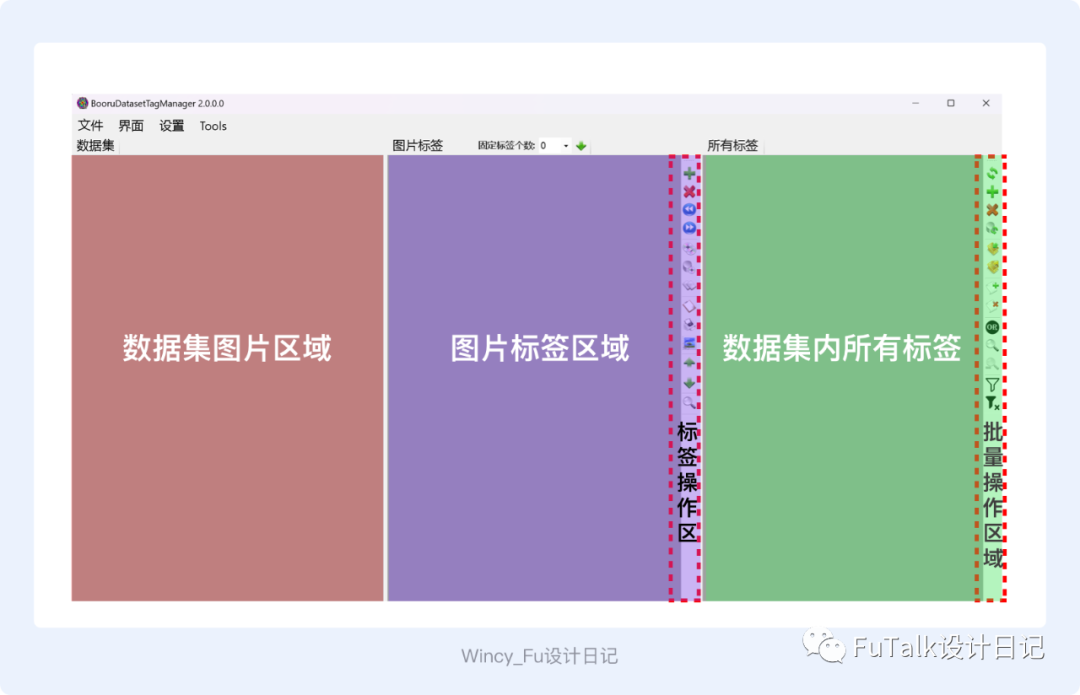
Task: Redo tag edit with blue forward arrows
Action: tap(688, 225)
